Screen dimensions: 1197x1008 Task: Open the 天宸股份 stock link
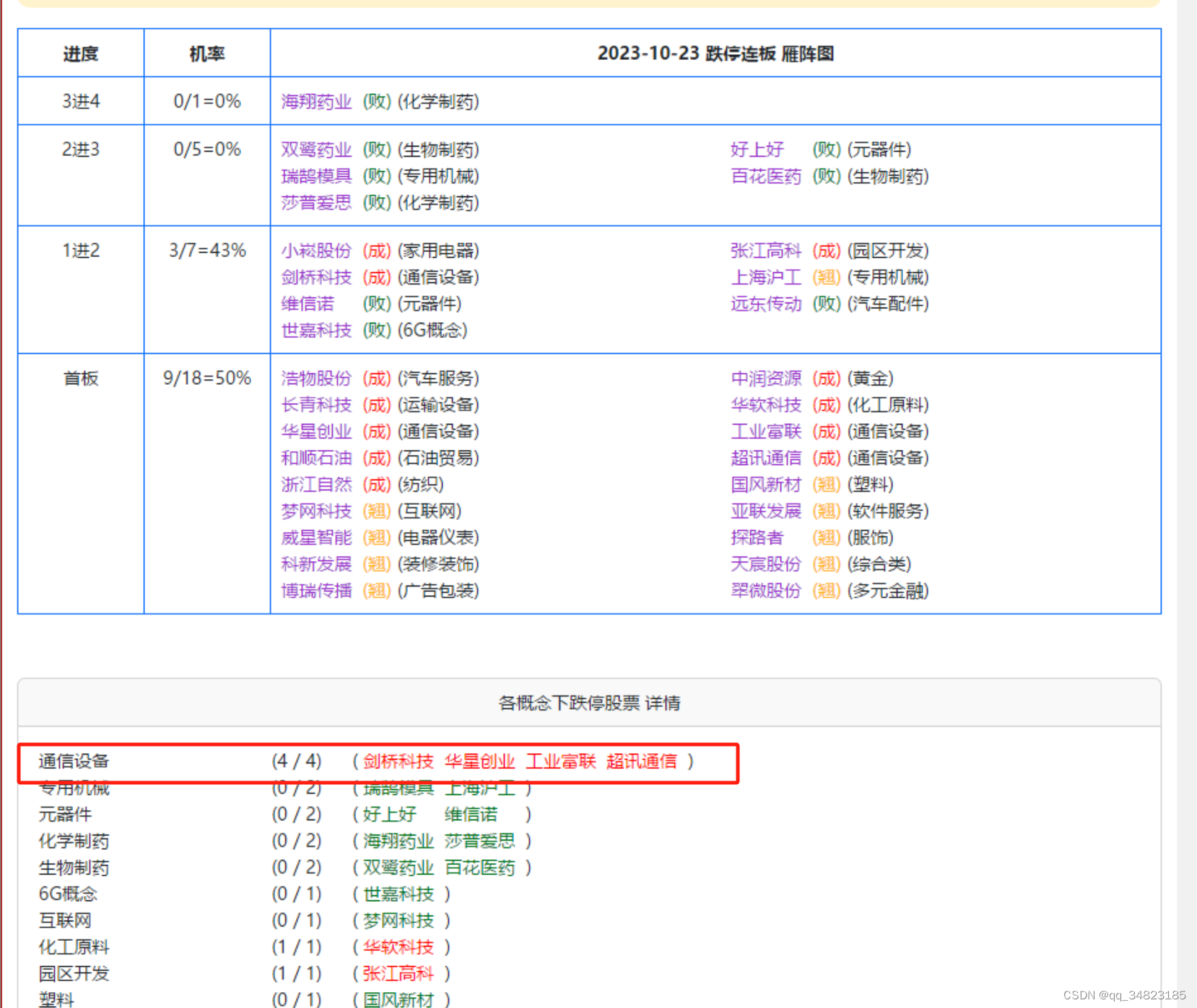click(766, 564)
